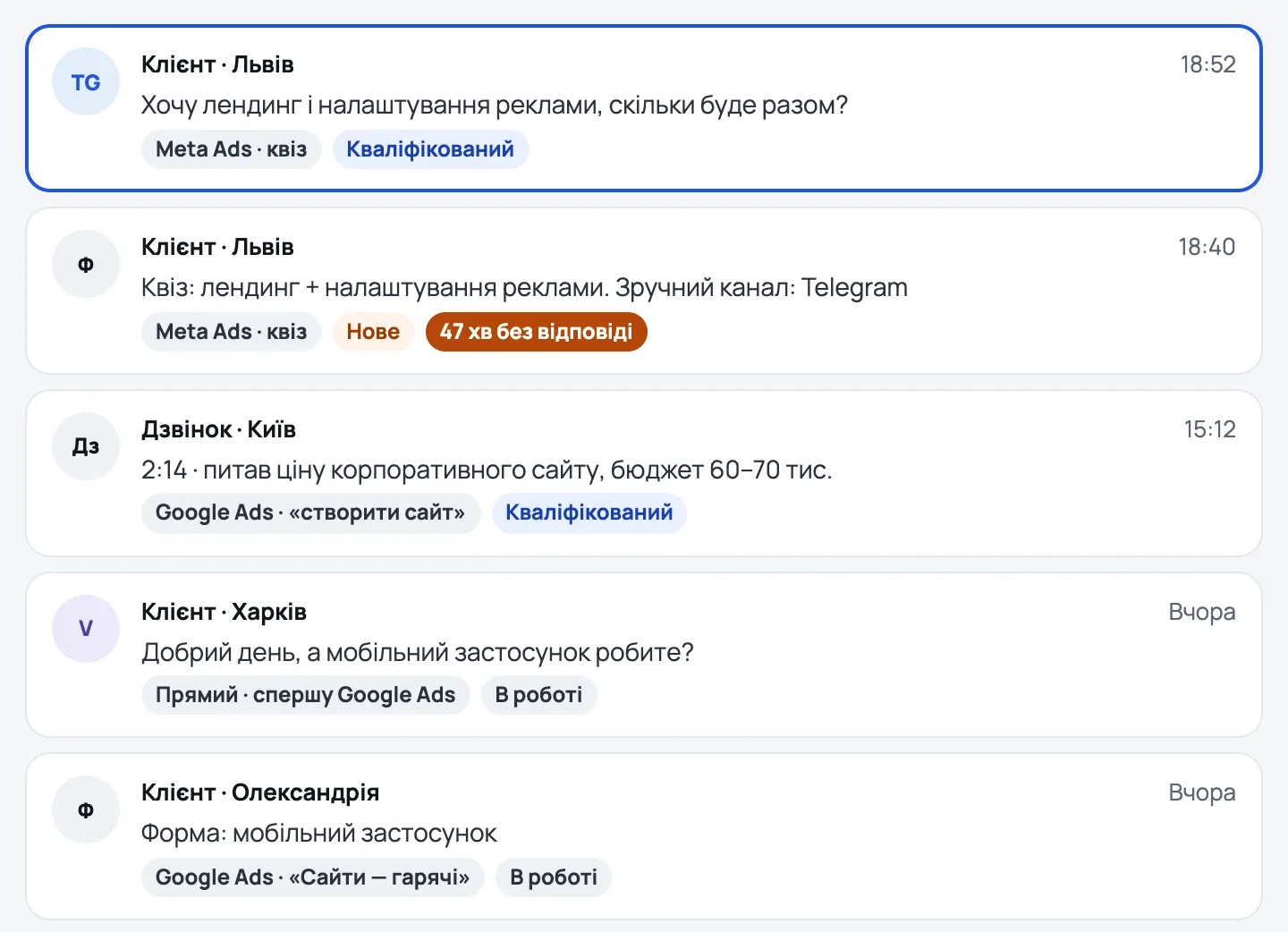Screen dimensions: 1288x932
Task: Click the 47 хв без відповіді badge
Action: point(536,332)
